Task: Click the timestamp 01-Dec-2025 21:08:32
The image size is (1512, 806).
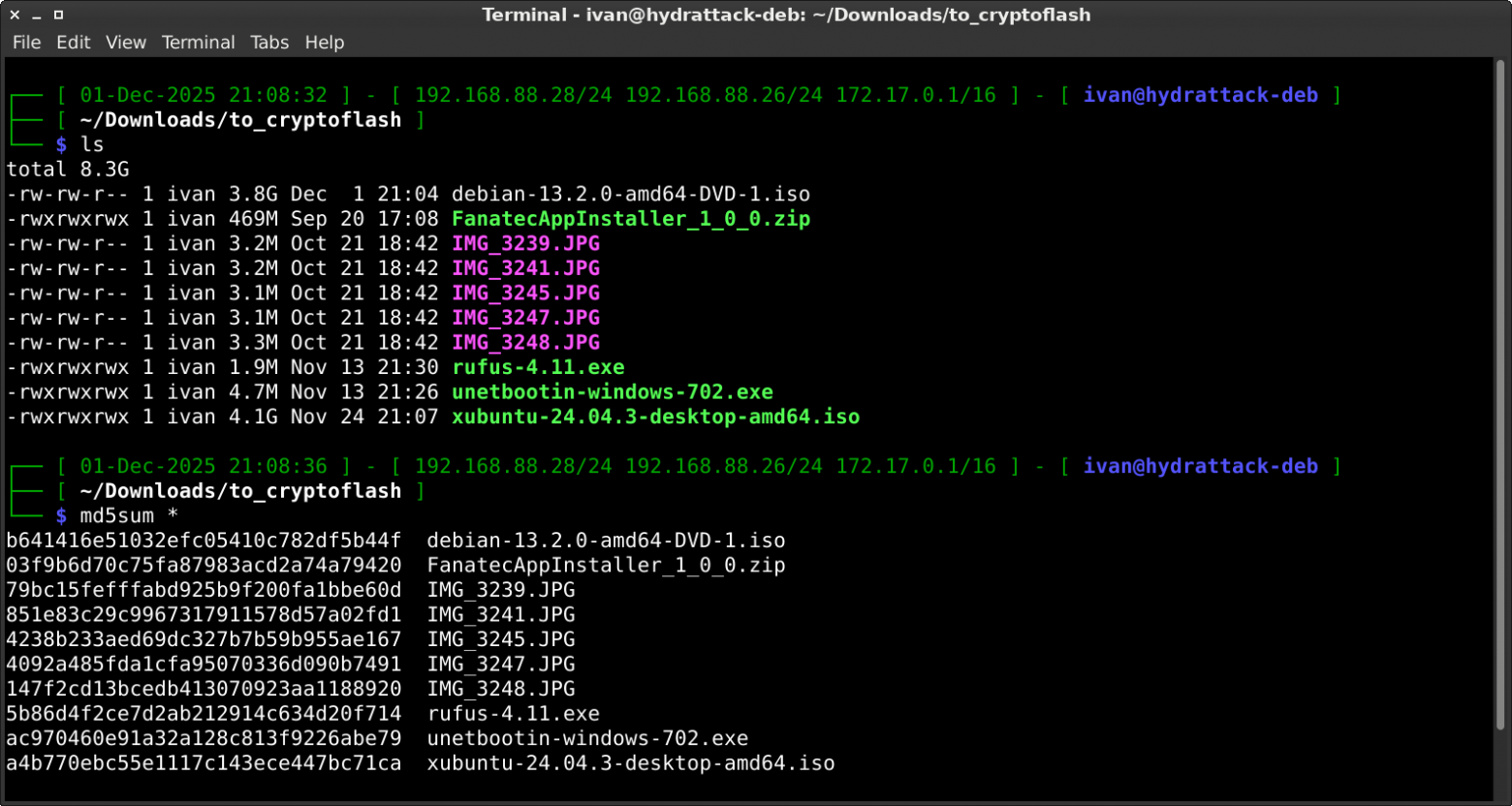Action: (204, 95)
